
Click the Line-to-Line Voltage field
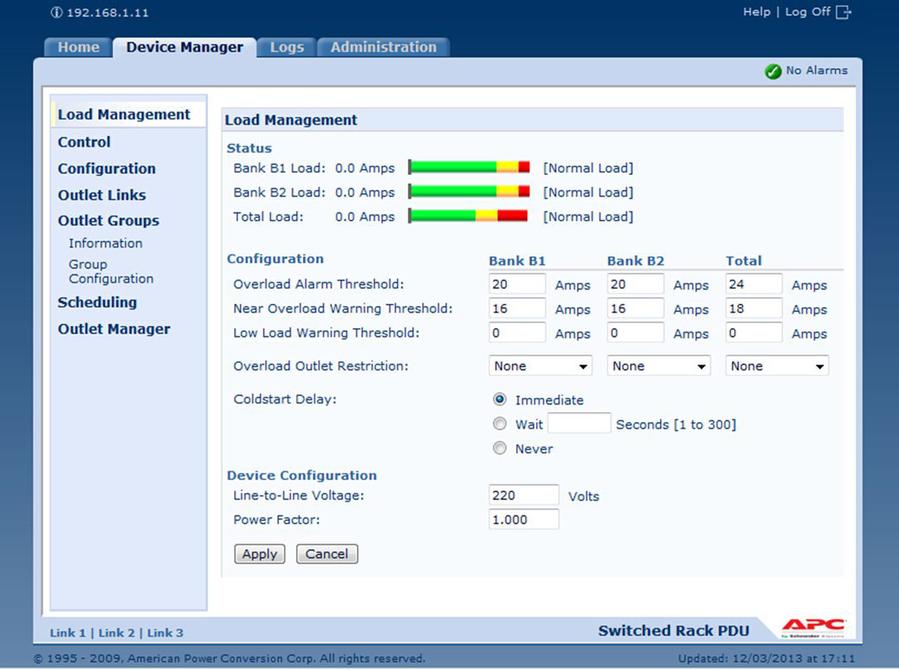pyautogui.click(x=523, y=495)
